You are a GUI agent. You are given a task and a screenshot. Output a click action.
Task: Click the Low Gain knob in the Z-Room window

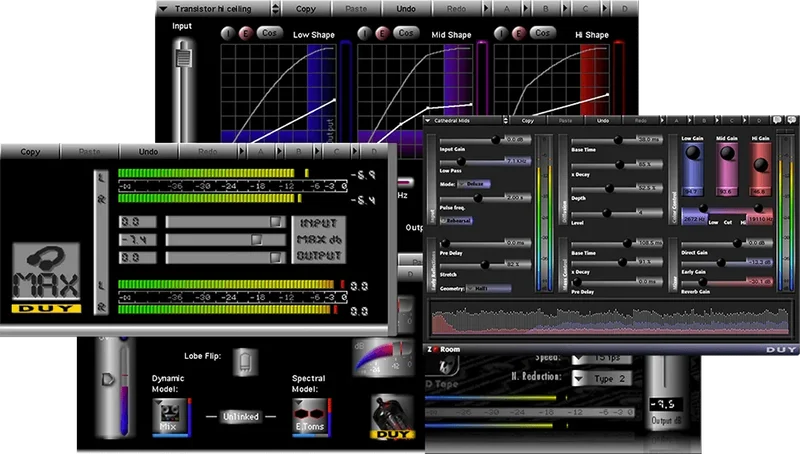tap(692, 153)
